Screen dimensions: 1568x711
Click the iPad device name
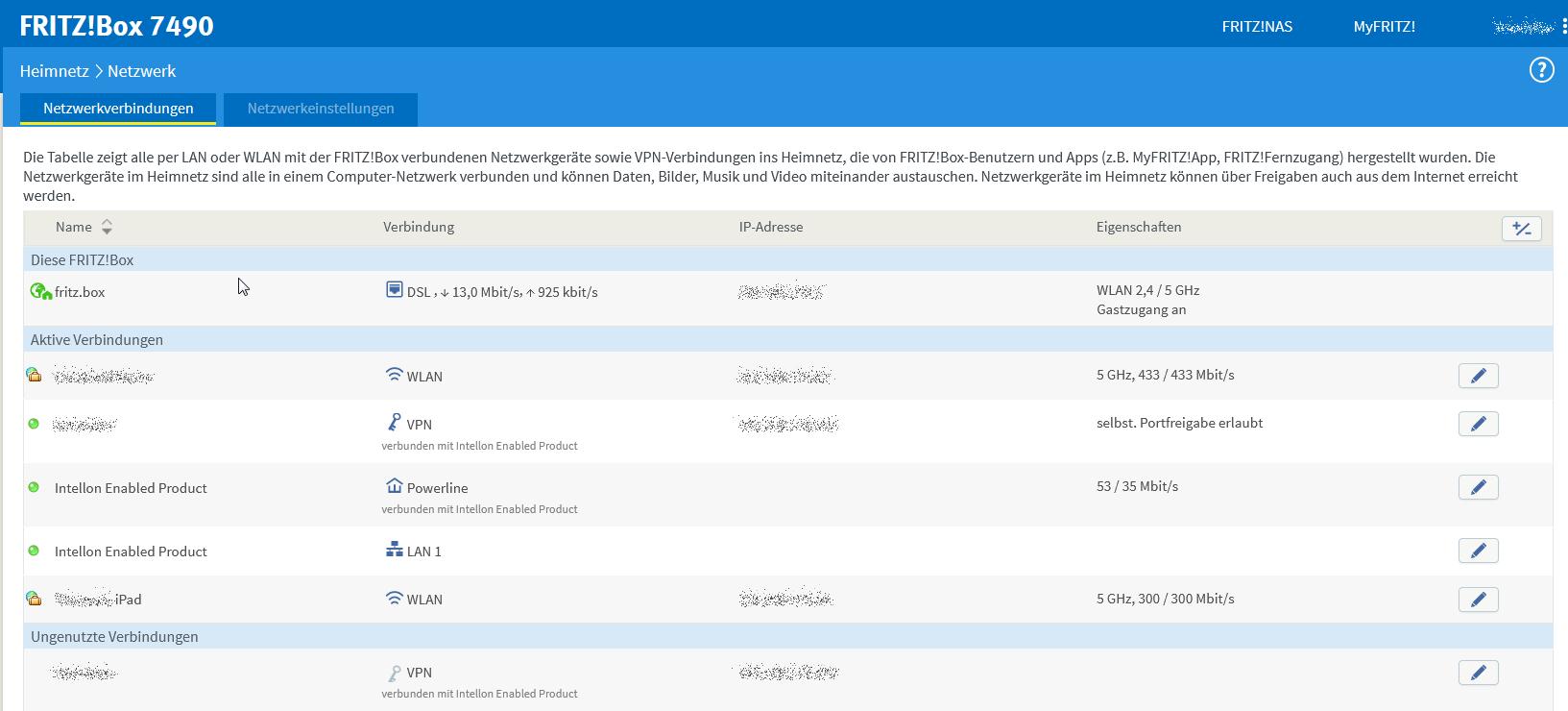click(98, 600)
